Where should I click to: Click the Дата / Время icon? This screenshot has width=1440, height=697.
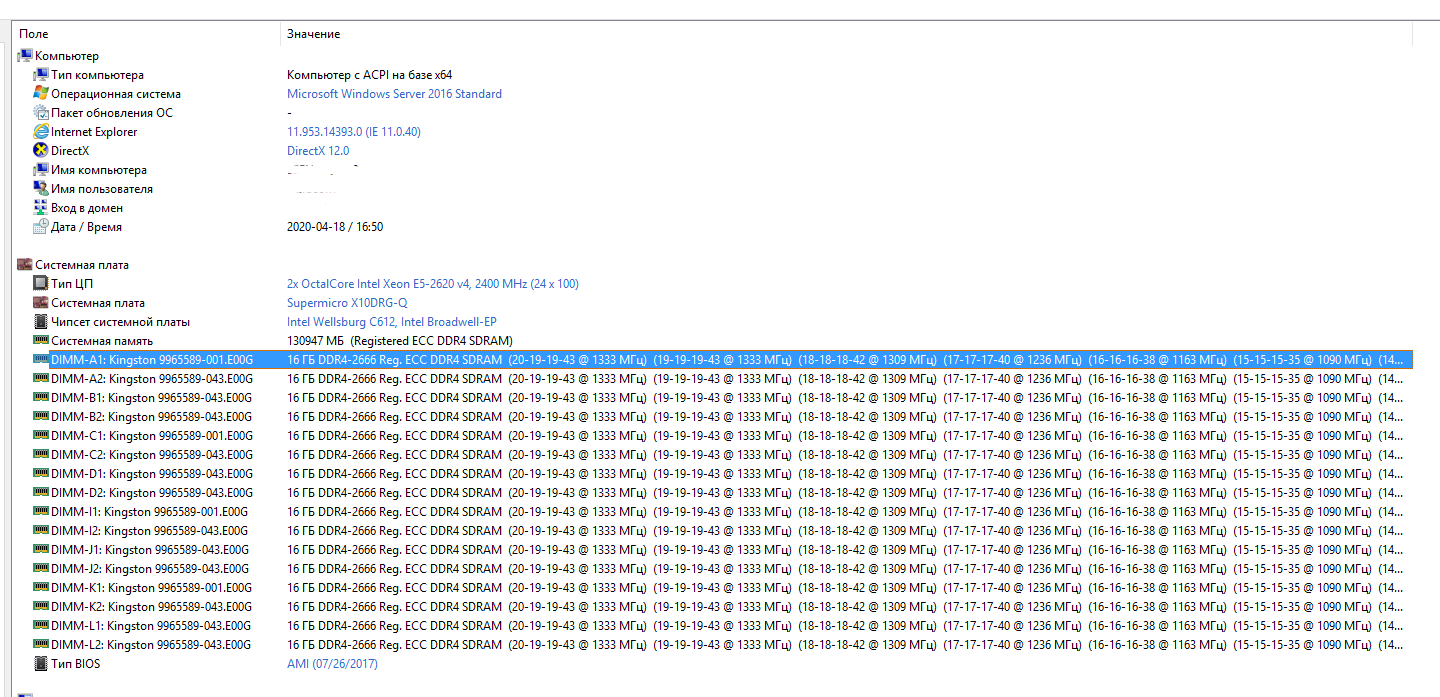pos(41,227)
